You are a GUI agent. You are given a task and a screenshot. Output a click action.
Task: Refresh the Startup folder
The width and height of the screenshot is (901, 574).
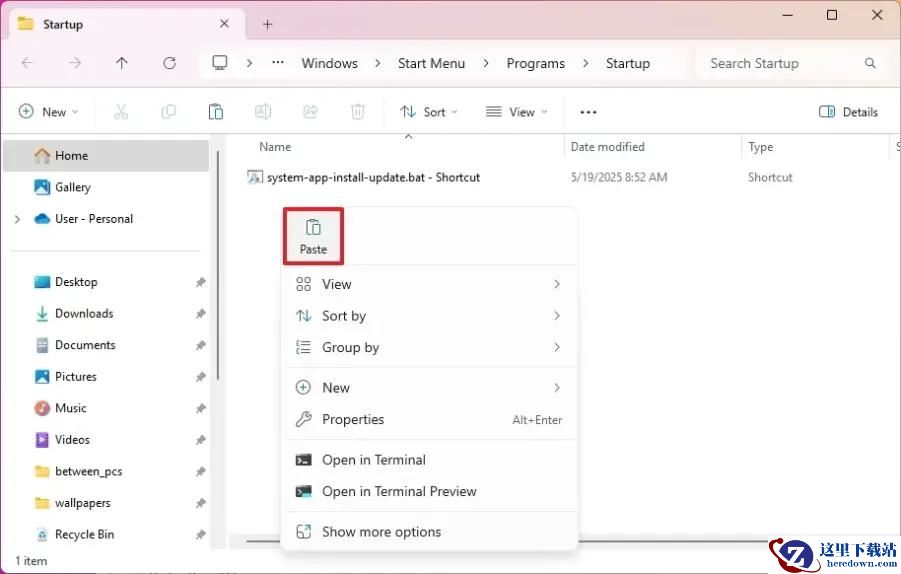coord(169,63)
